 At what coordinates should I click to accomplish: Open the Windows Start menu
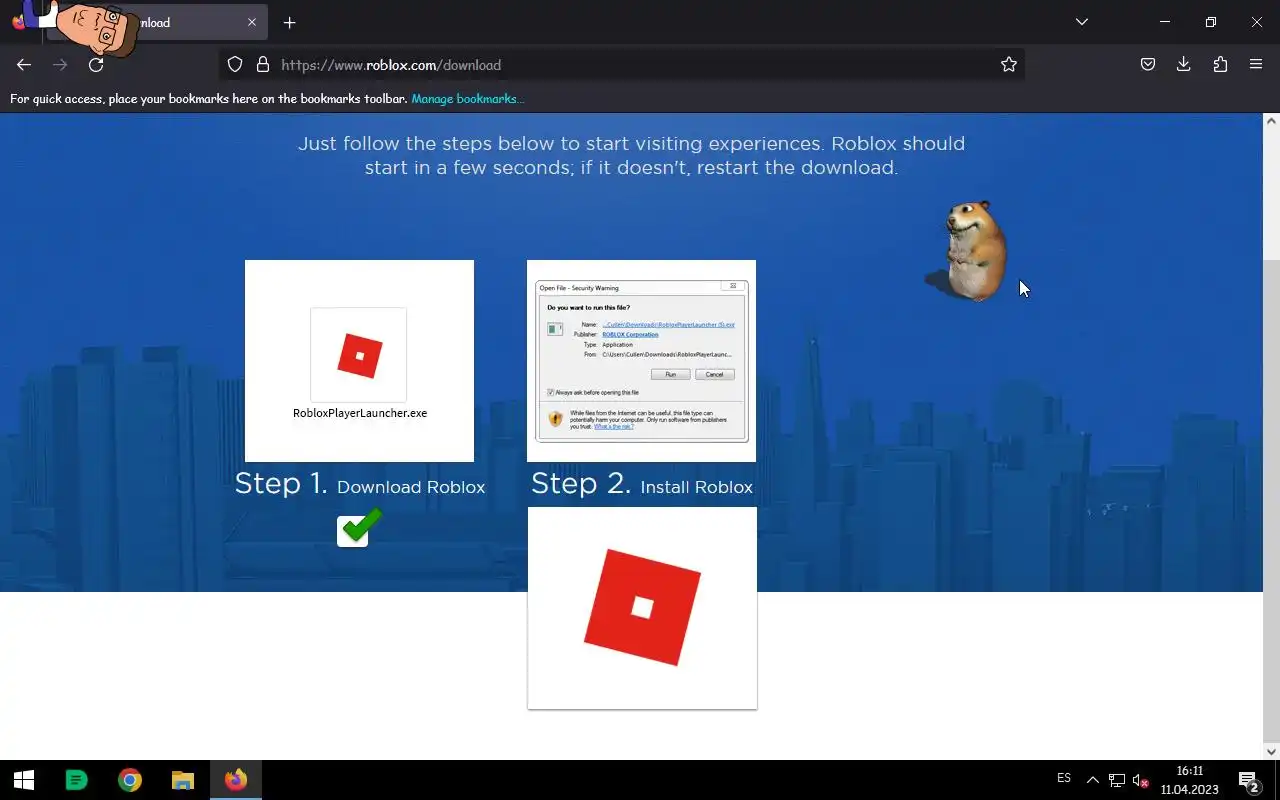[24, 780]
